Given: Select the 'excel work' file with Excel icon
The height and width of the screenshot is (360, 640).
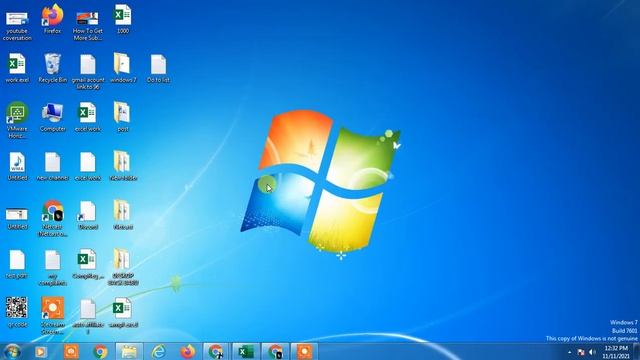Looking at the screenshot, I should (87, 117).
